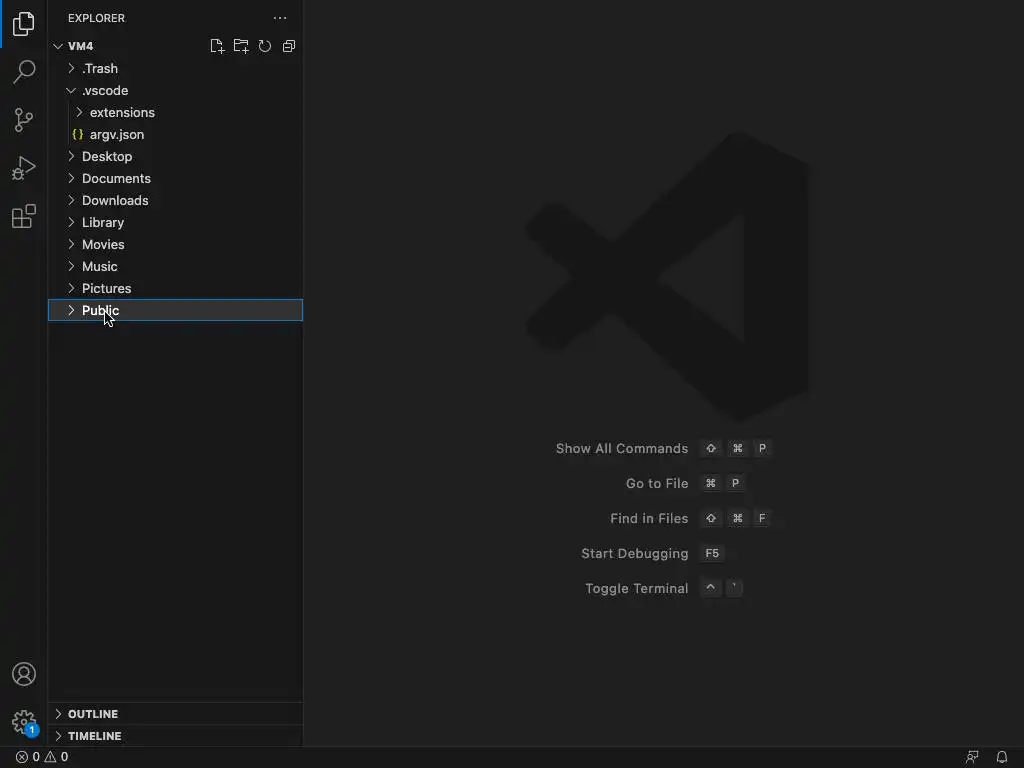Open the argv.json file
This screenshot has width=1024, height=768.
click(117, 135)
